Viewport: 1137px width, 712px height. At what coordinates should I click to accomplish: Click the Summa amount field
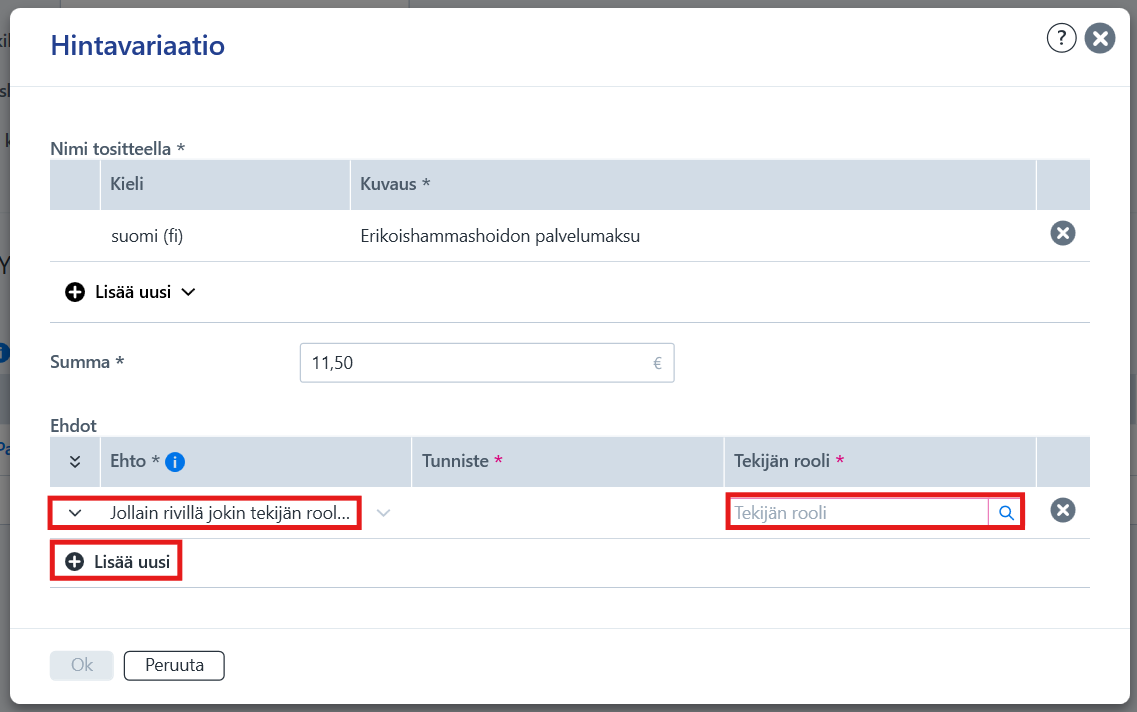pos(487,363)
